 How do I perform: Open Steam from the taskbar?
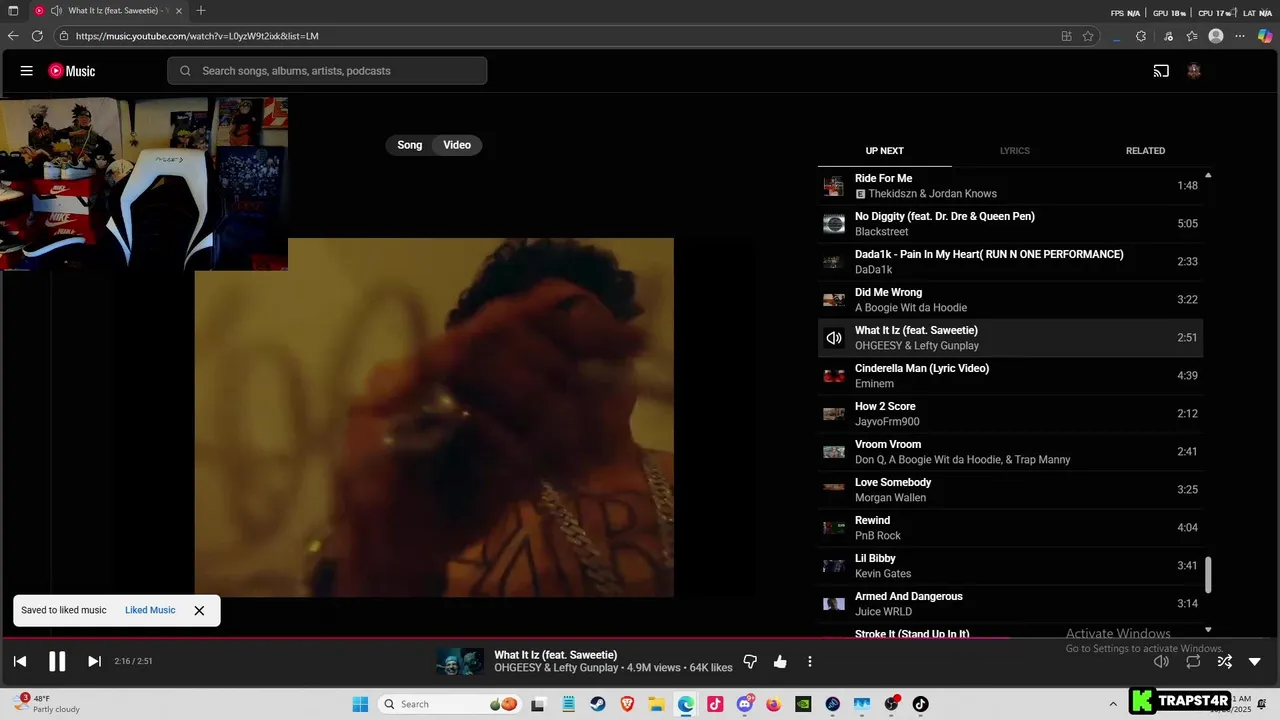598,704
